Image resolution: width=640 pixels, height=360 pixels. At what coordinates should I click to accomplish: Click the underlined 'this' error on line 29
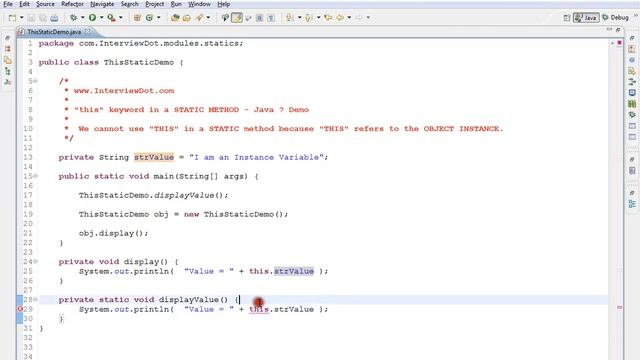(259, 309)
